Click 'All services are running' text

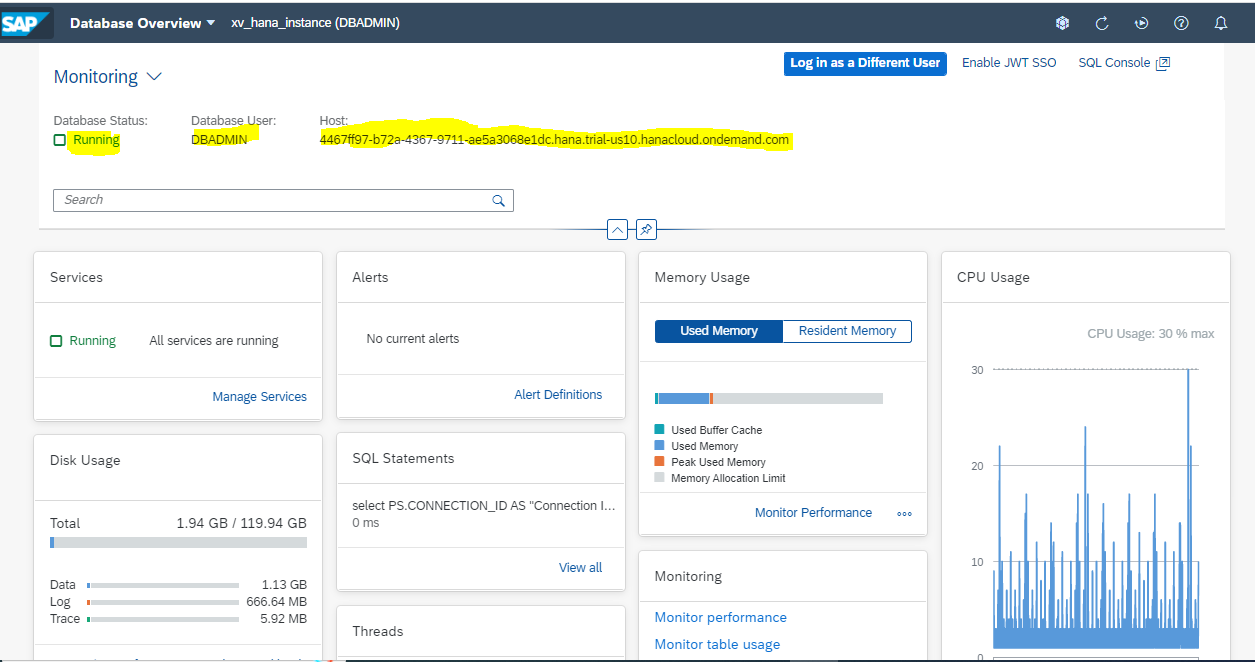point(214,341)
